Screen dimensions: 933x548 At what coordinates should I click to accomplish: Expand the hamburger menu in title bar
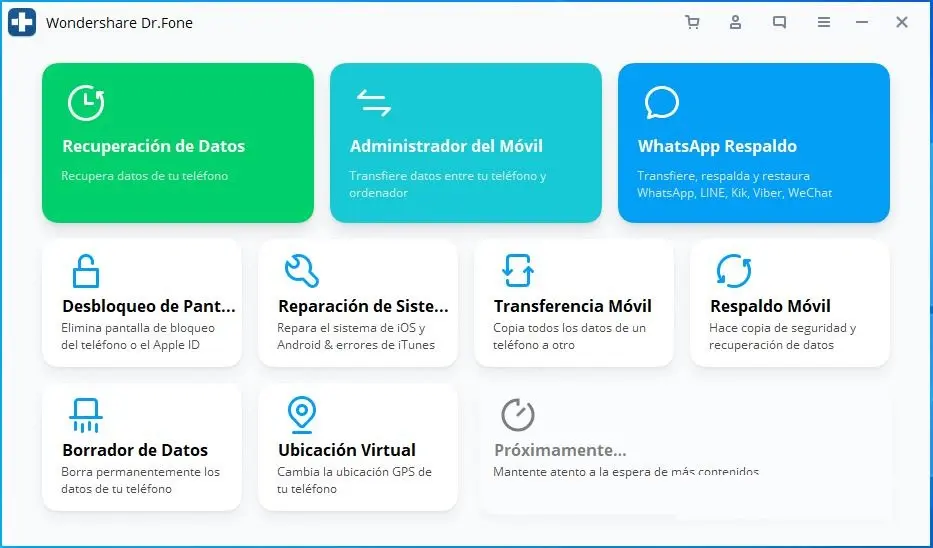point(823,22)
